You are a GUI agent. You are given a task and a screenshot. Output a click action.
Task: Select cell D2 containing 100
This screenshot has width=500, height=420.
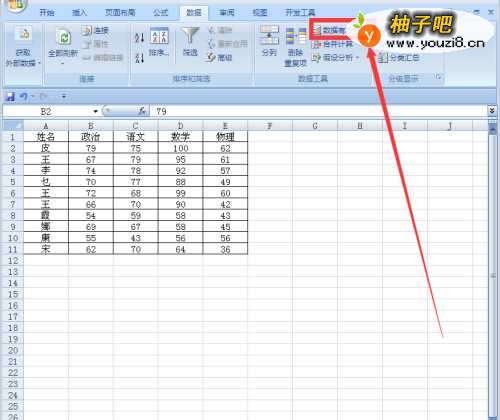tap(180, 148)
